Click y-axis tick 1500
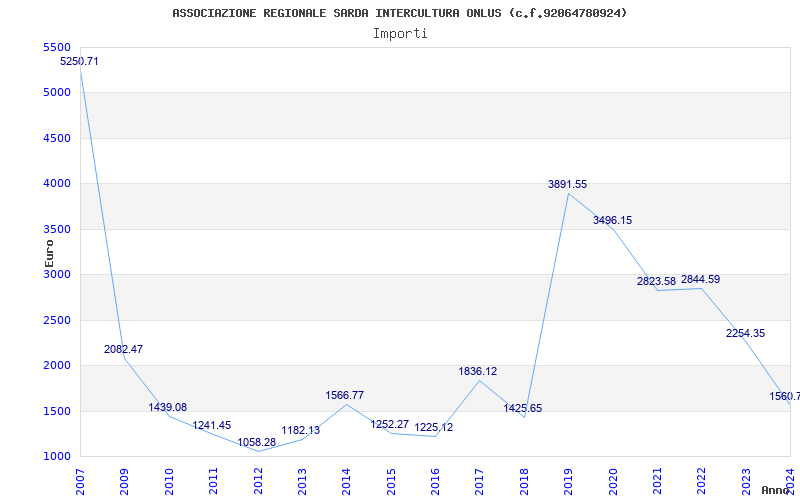The width and height of the screenshot is (800, 500). point(57,411)
